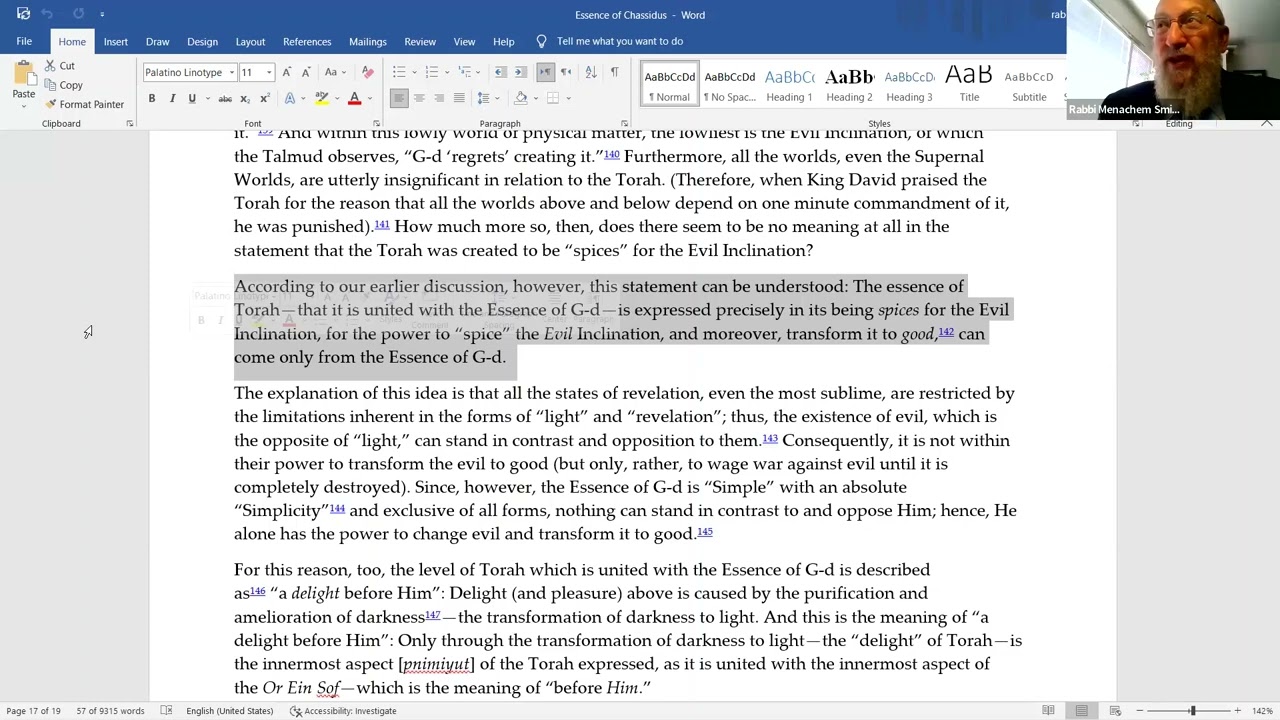
Task: Adjust the zoom slider handle
Action: click(x=1192, y=711)
